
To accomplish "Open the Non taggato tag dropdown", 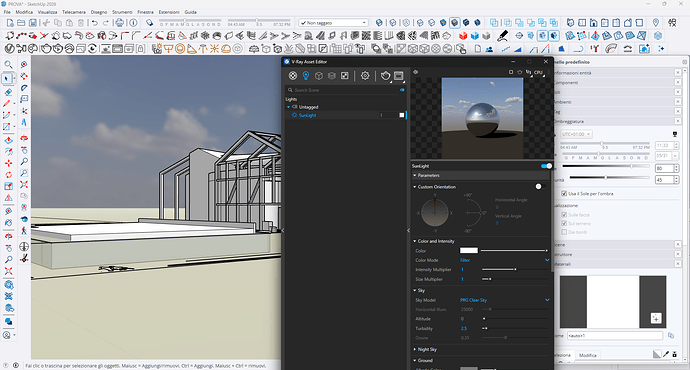I will tap(333, 23).
